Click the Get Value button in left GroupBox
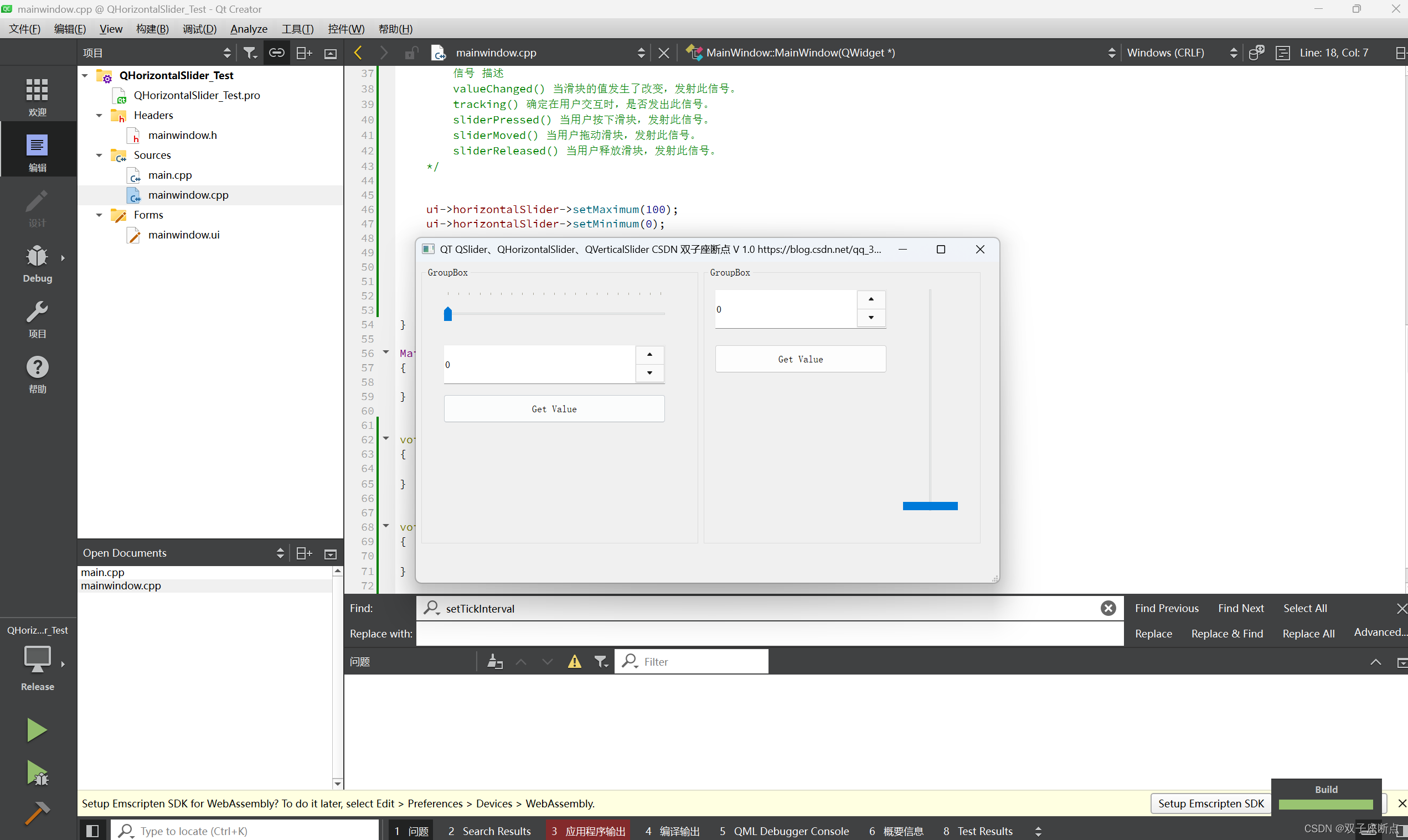 [553, 409]
